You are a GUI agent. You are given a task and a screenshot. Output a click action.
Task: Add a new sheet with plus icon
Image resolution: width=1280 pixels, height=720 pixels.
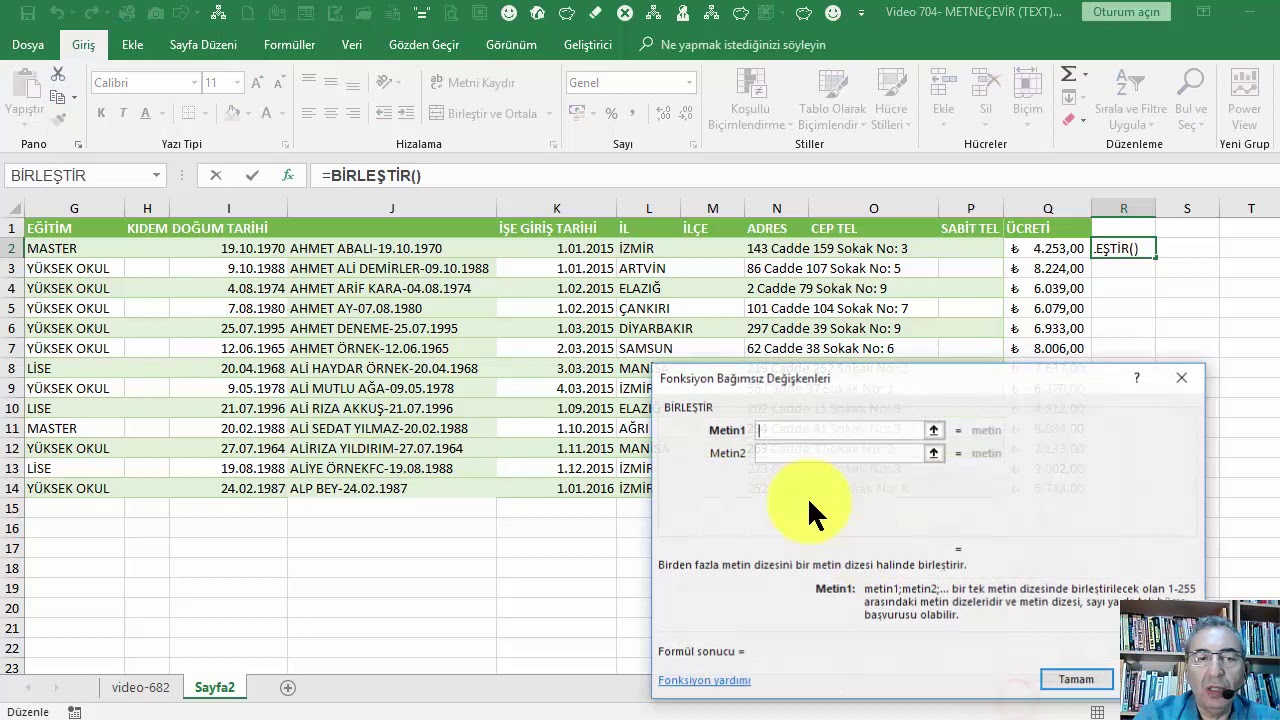pyautogui.click(x=288, y=687)
